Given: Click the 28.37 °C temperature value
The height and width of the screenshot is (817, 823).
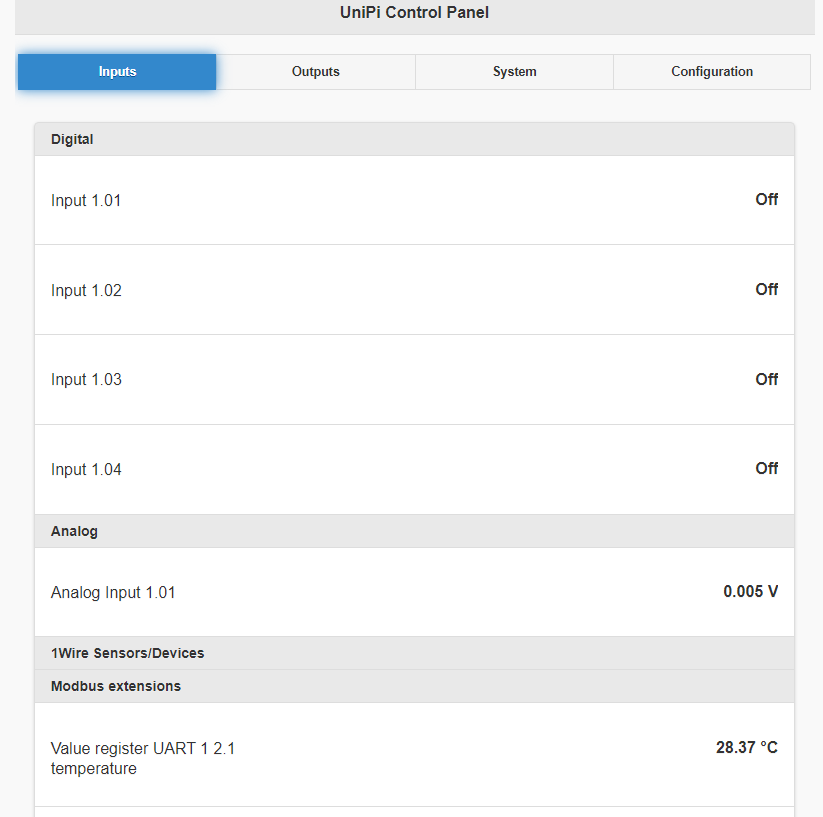Looking at the screenshot, I should [x=746, y=748].
